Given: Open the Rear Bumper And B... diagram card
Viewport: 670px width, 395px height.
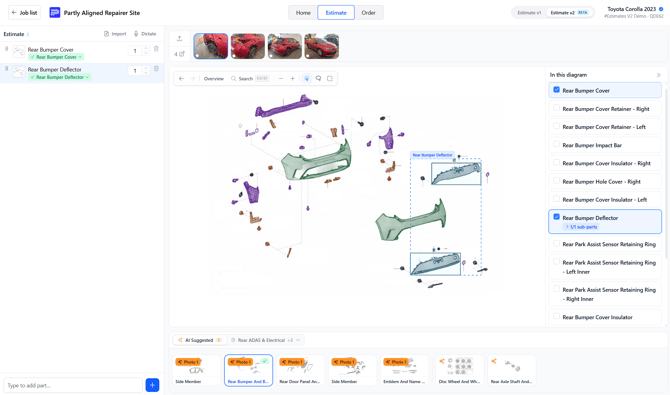Looking at the screenshot, I should tap(248, 370).
